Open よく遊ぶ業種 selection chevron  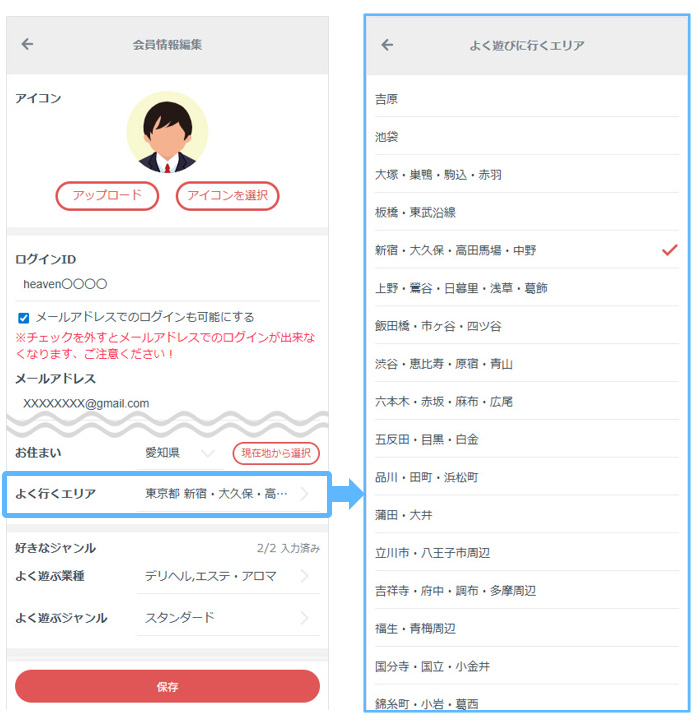[x=304, y=576]
